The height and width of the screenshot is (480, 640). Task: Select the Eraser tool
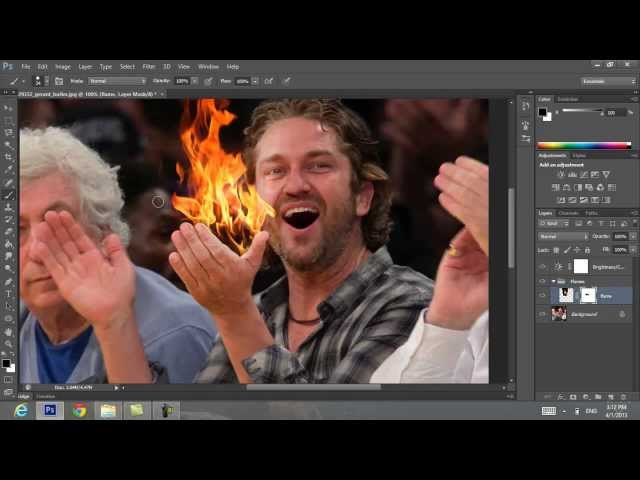[8, 232]
